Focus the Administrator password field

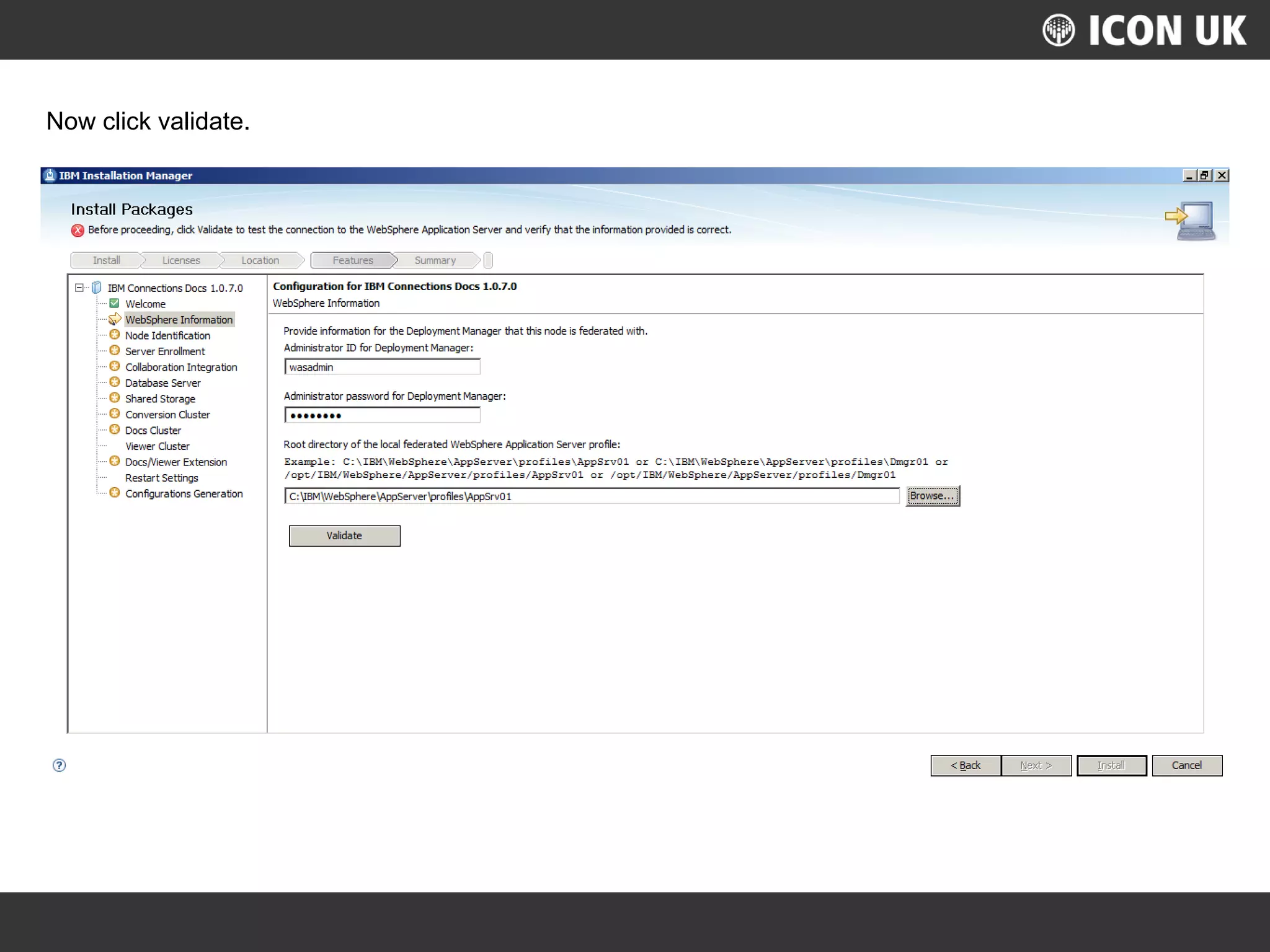click(382, 415)
